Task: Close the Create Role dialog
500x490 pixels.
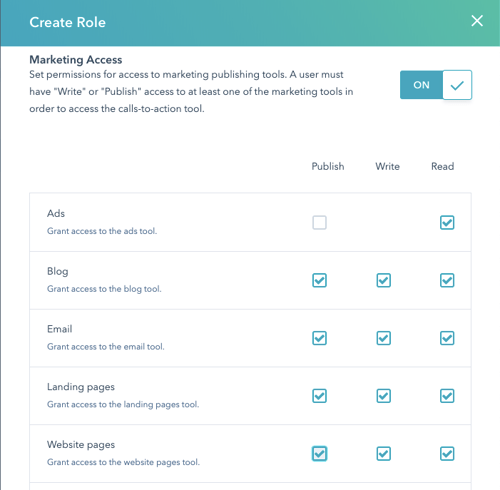Action: coord(477,21)
